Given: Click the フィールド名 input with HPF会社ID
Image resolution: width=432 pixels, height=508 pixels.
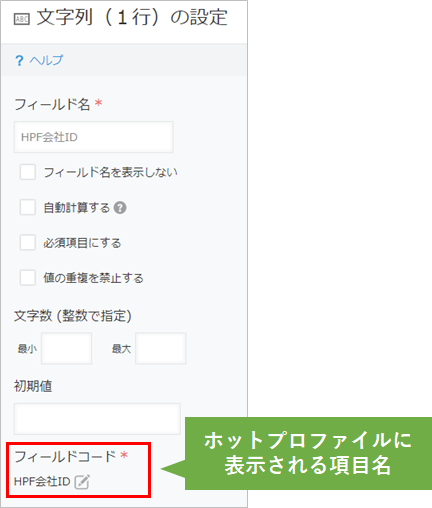Looking at the screenshot, I should point(94,137).
